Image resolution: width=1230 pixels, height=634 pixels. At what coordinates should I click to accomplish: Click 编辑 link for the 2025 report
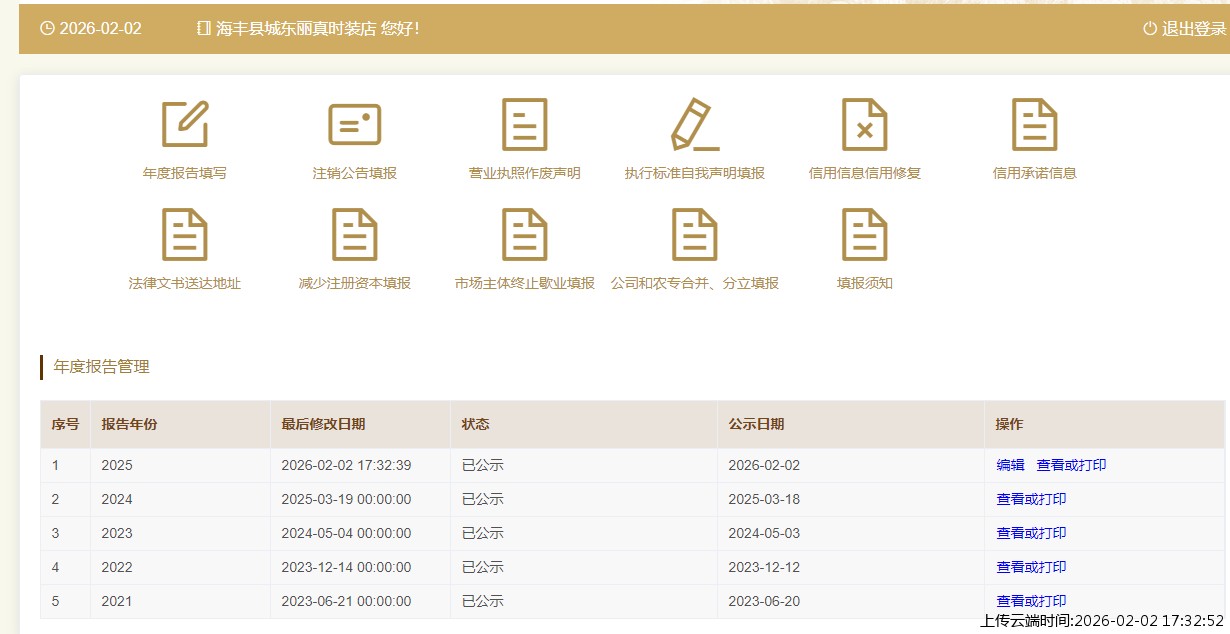click(x=1010, y=465)
